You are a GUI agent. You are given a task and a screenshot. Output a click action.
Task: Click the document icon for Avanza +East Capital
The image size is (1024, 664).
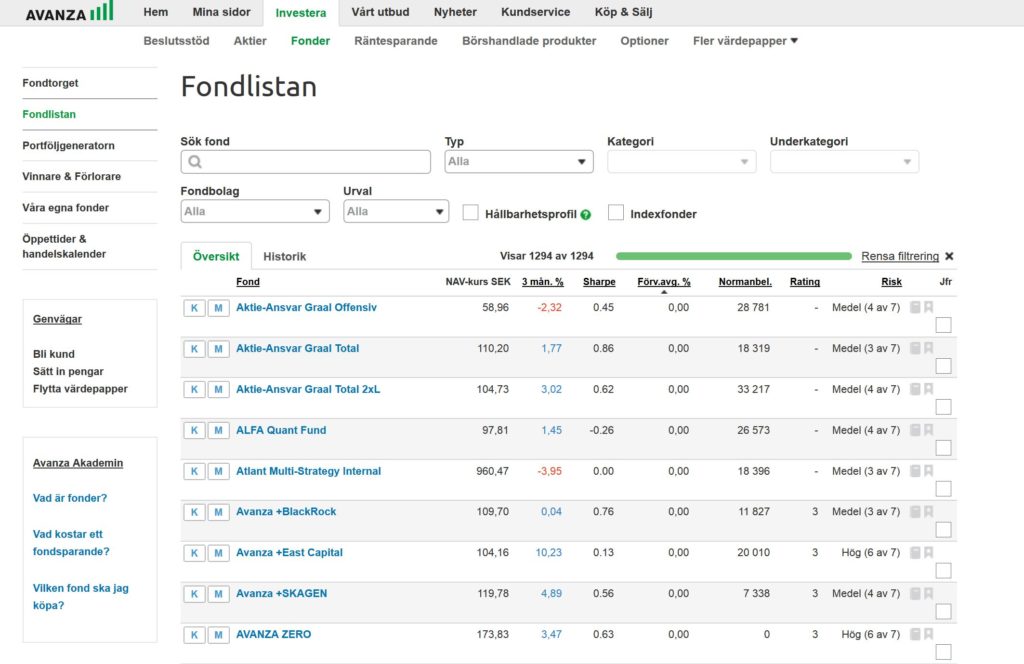[x=916, y=552]
